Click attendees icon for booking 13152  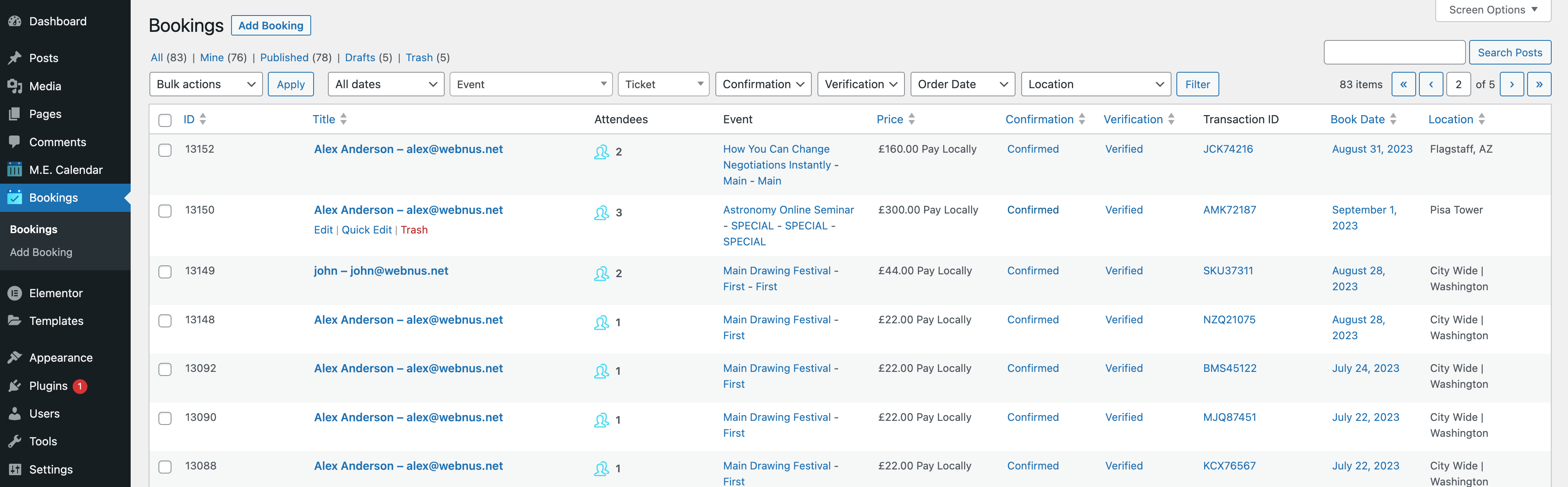[601, 151]
